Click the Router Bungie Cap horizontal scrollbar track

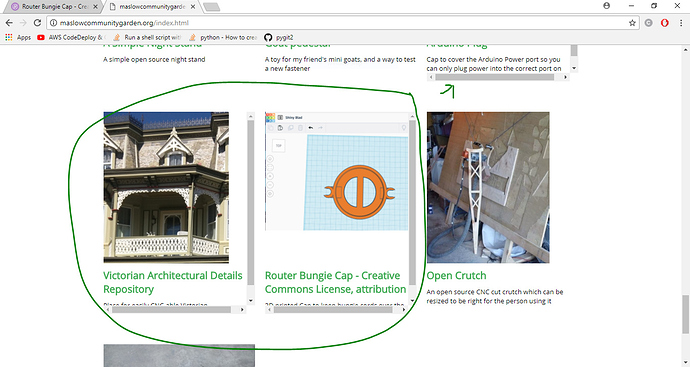coord(336,309)
